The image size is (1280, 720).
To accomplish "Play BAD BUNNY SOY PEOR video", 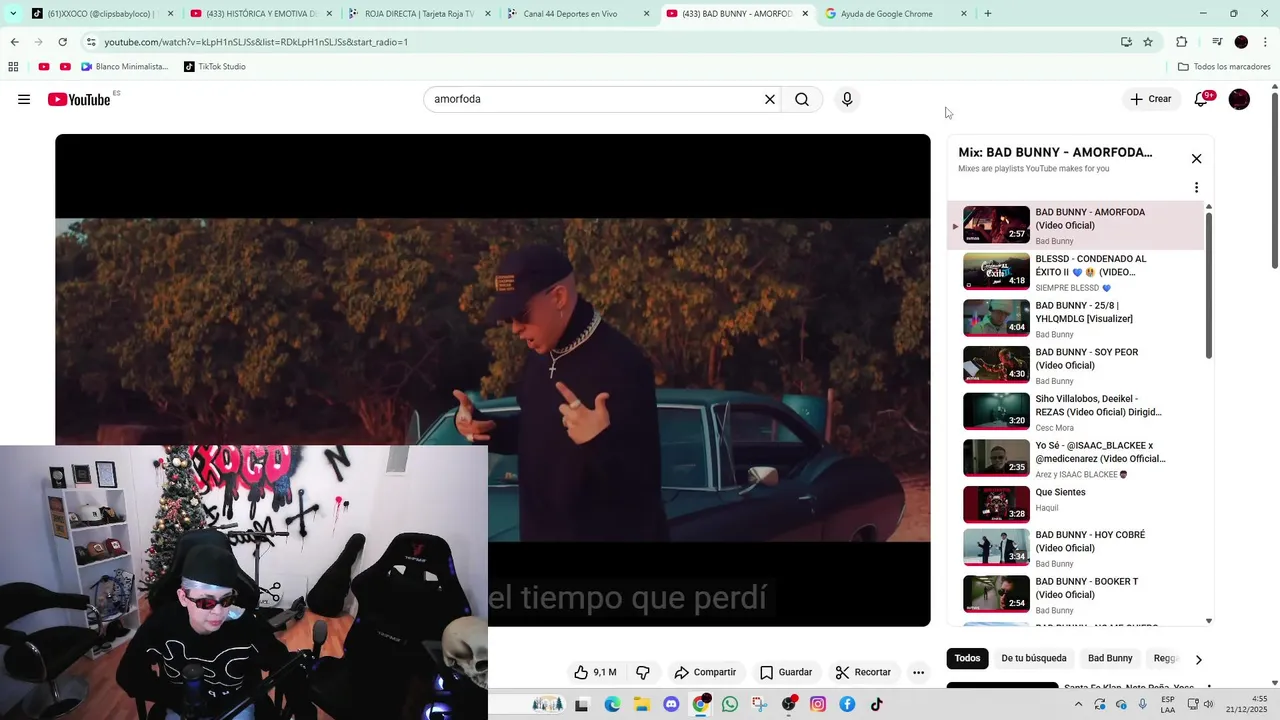I will [x=1075, y=365].
